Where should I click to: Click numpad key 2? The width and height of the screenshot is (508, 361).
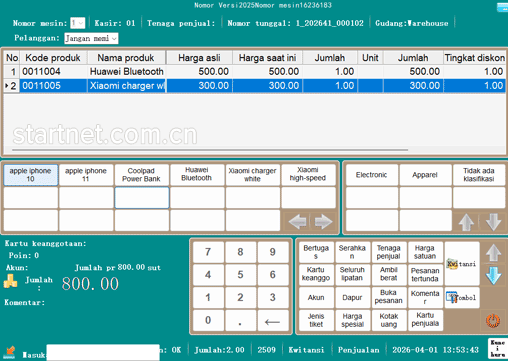point(240,297)
